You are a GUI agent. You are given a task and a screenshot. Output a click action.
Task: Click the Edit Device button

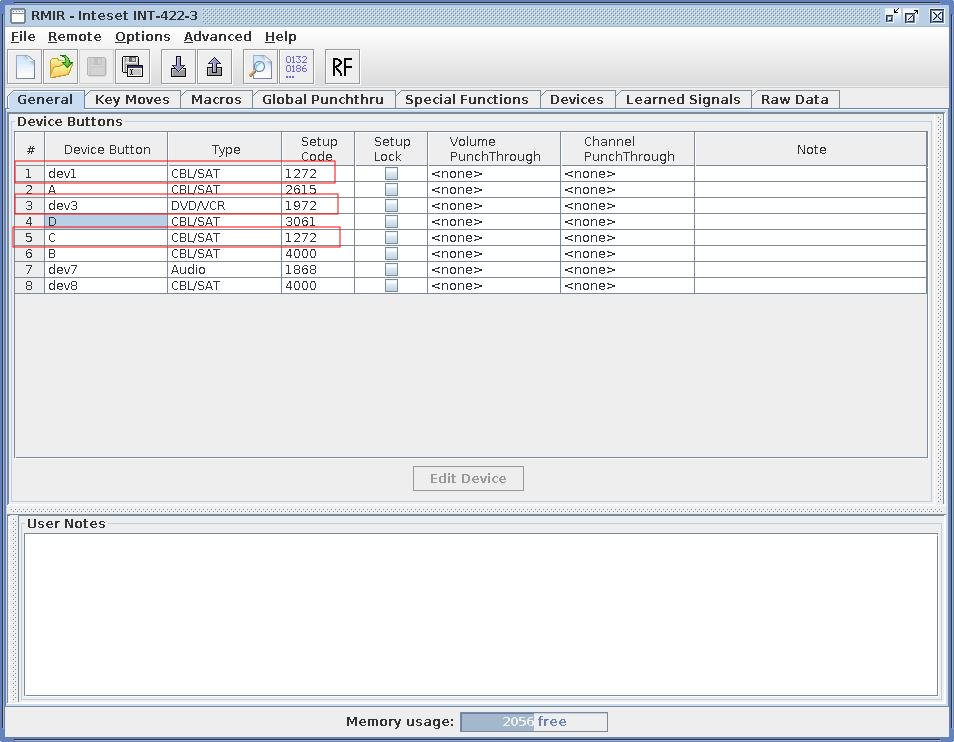point(468,478)
